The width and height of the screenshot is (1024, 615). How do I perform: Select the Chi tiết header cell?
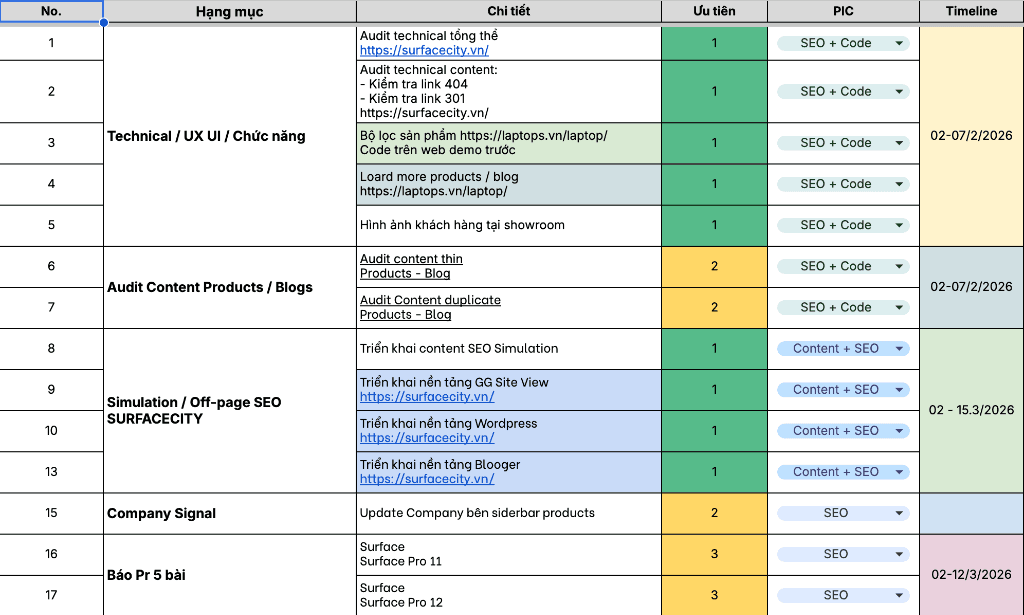pos(509,11)
